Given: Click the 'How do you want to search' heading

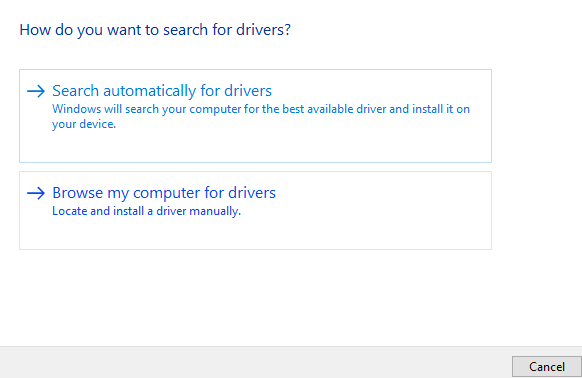Looking at the screenshot, I should pos(155,30).
